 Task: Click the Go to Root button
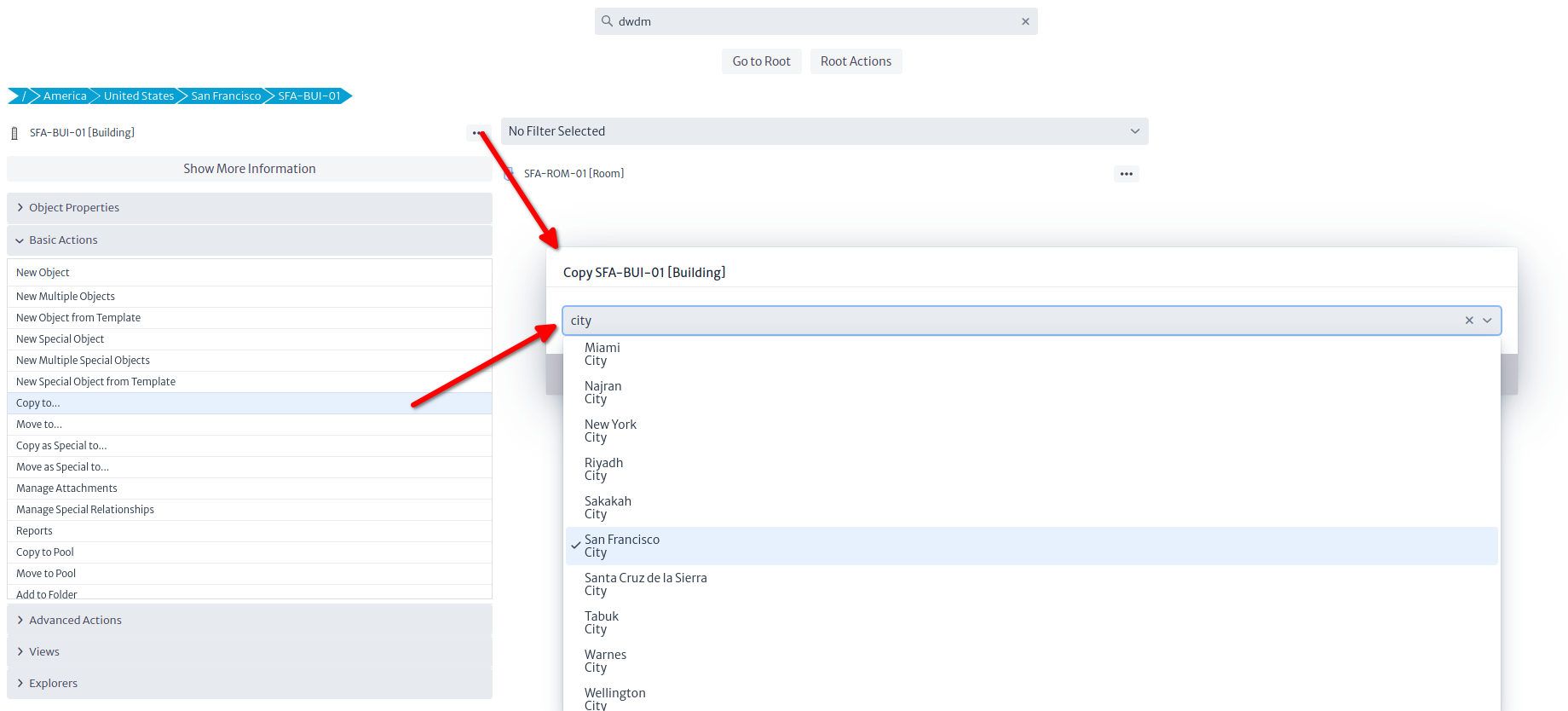(761, 61)
